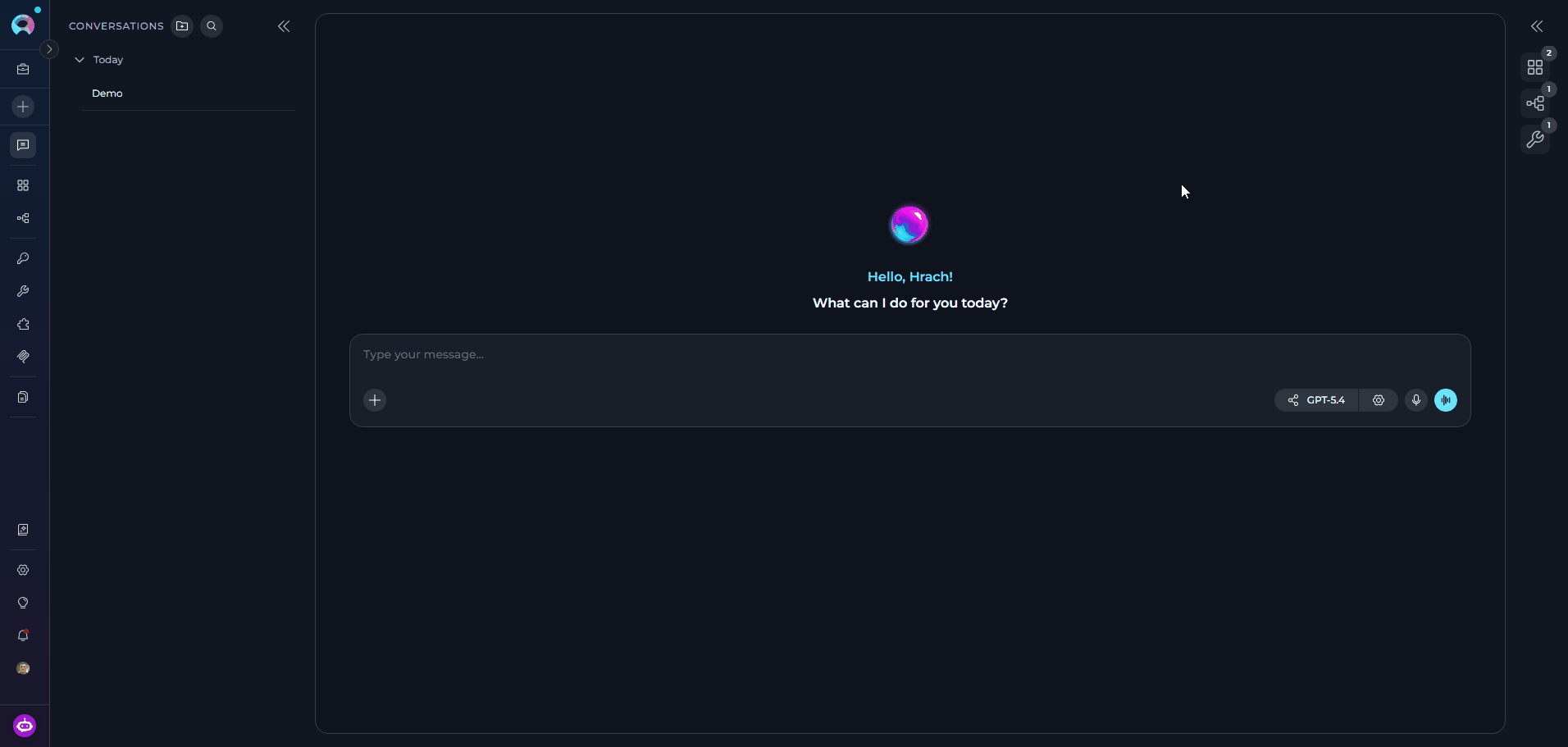Screen dimensions: 1568x747
Task: Collapse the Conversations panel double chevron
Action: (284, 26)
